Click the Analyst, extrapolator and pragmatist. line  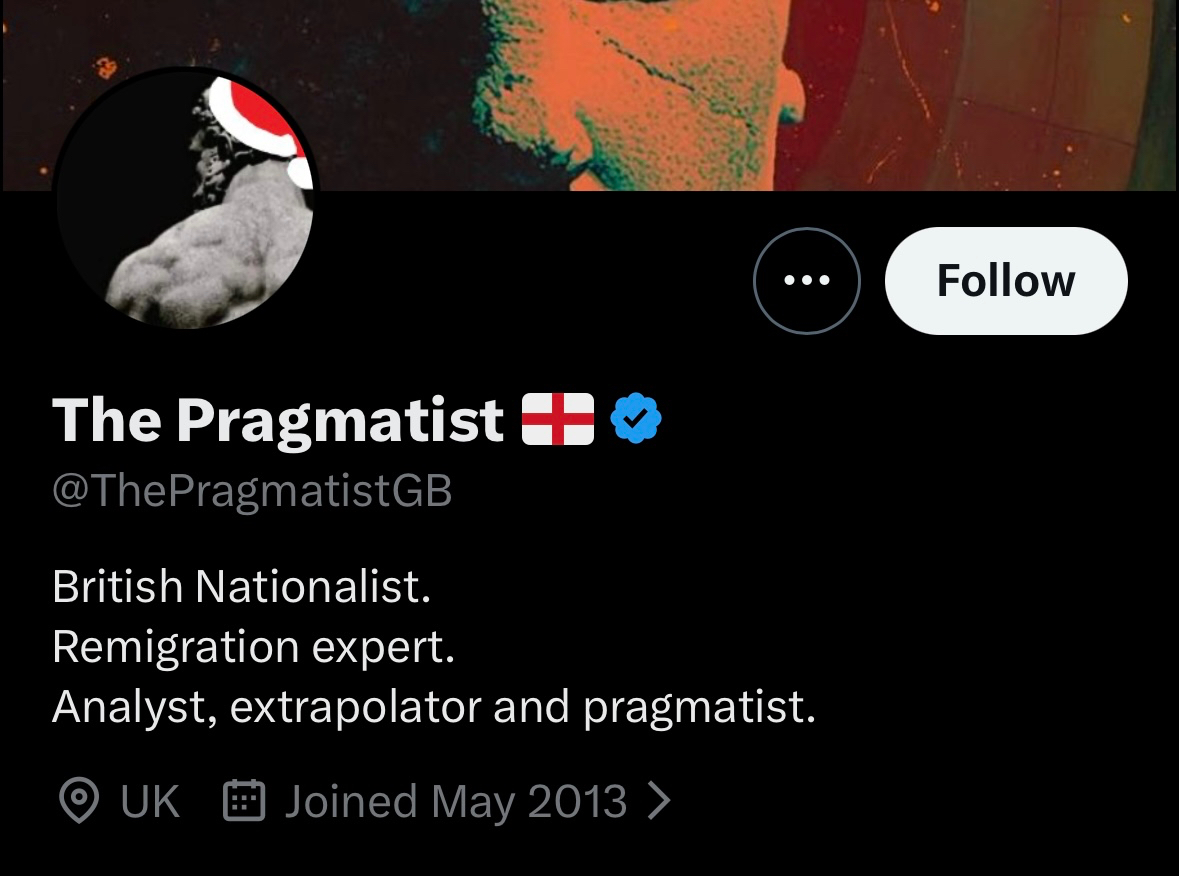coord(433,707)
